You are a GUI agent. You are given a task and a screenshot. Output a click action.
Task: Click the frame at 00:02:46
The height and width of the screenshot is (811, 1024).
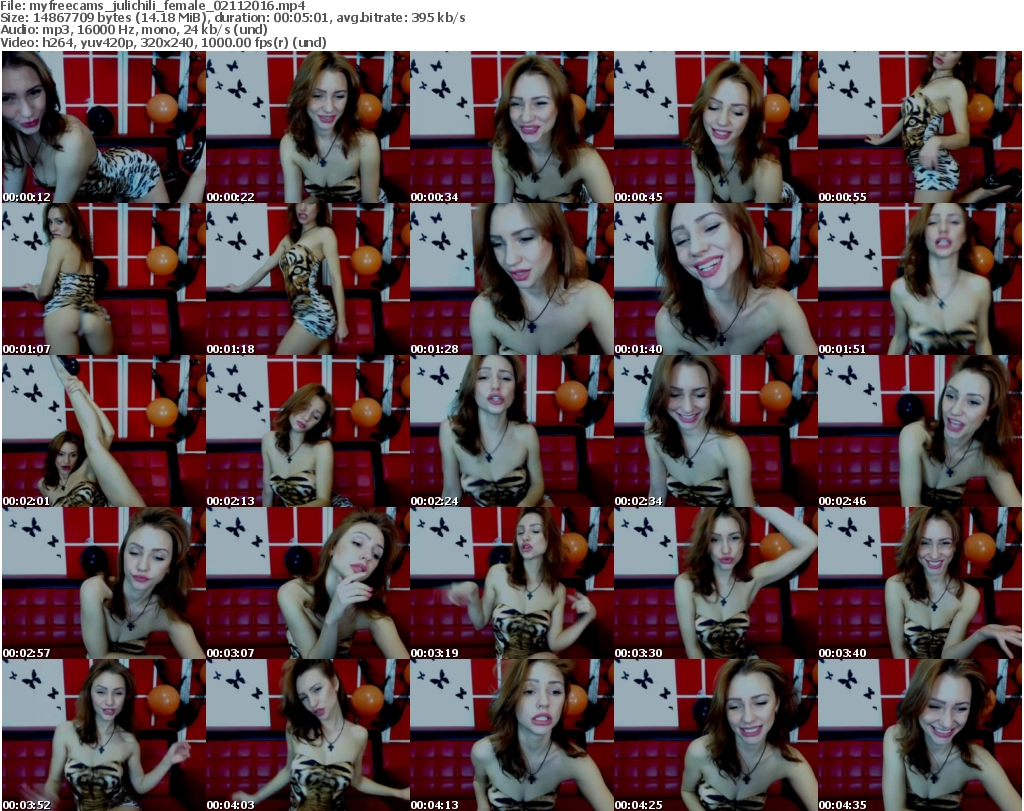[919, 431]
